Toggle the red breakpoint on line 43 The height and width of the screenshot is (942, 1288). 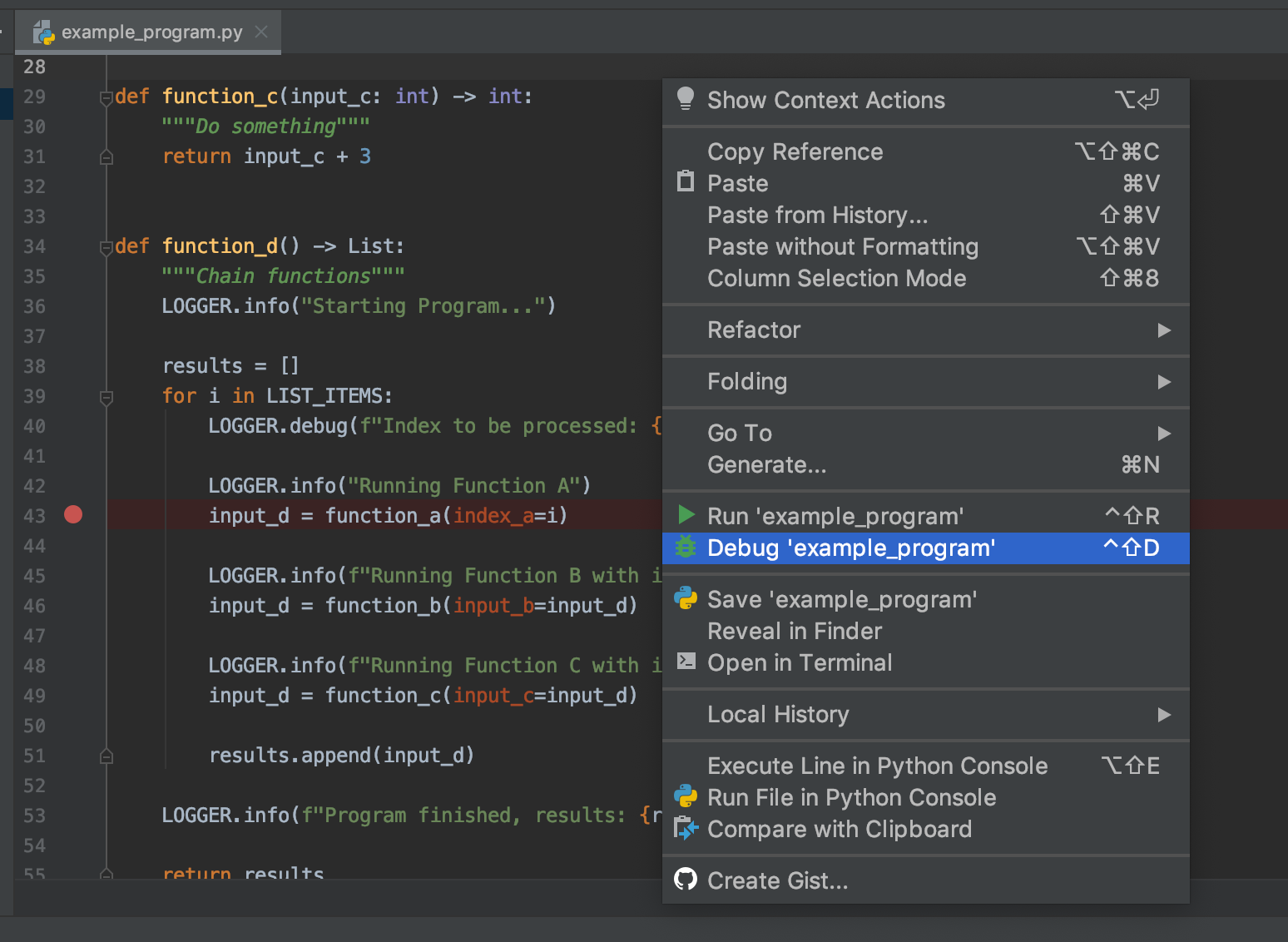(72, 515)
